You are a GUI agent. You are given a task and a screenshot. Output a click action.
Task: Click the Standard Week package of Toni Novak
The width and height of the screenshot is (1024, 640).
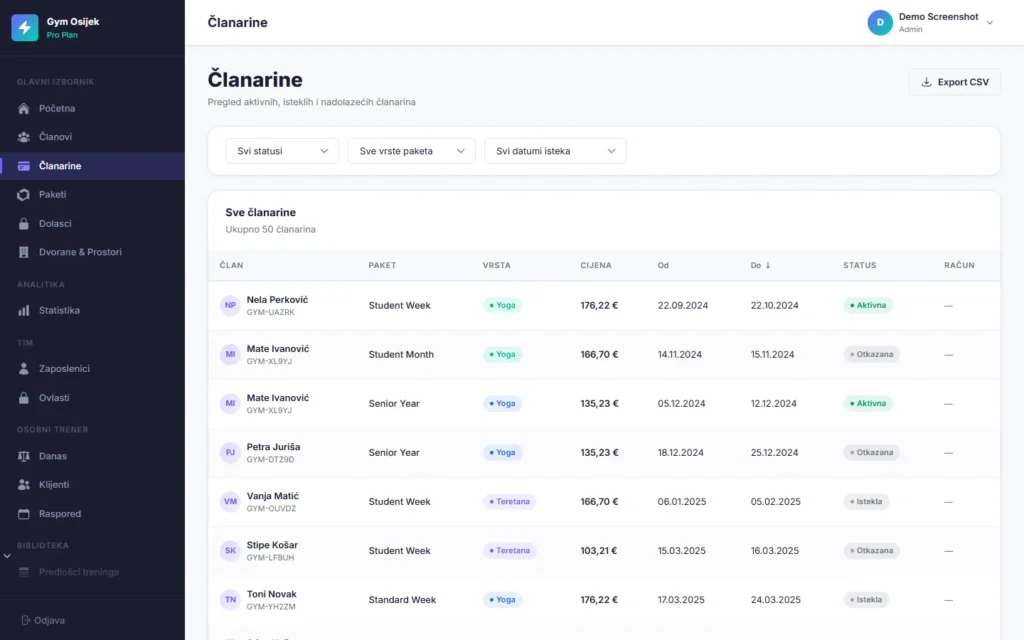point(402,600)
